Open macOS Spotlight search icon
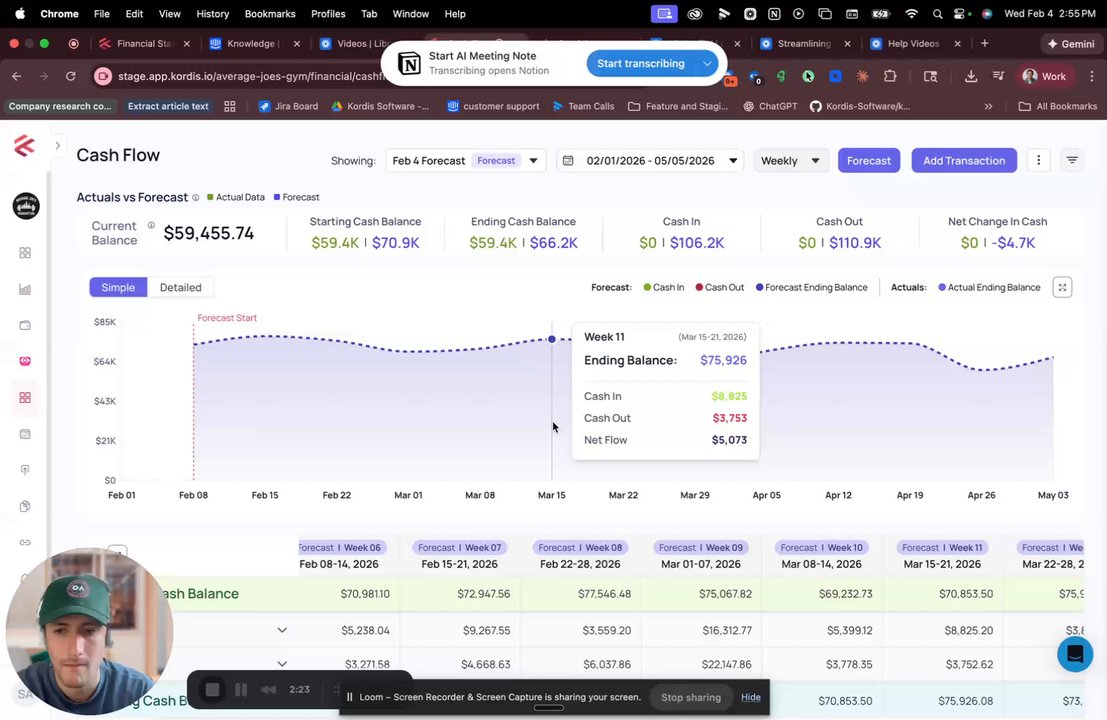 (x=937, y=13)
